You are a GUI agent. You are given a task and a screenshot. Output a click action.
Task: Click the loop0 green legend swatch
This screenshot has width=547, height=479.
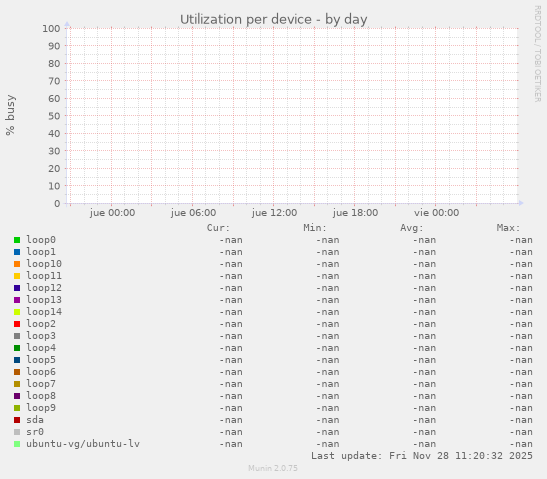(17, 240)
